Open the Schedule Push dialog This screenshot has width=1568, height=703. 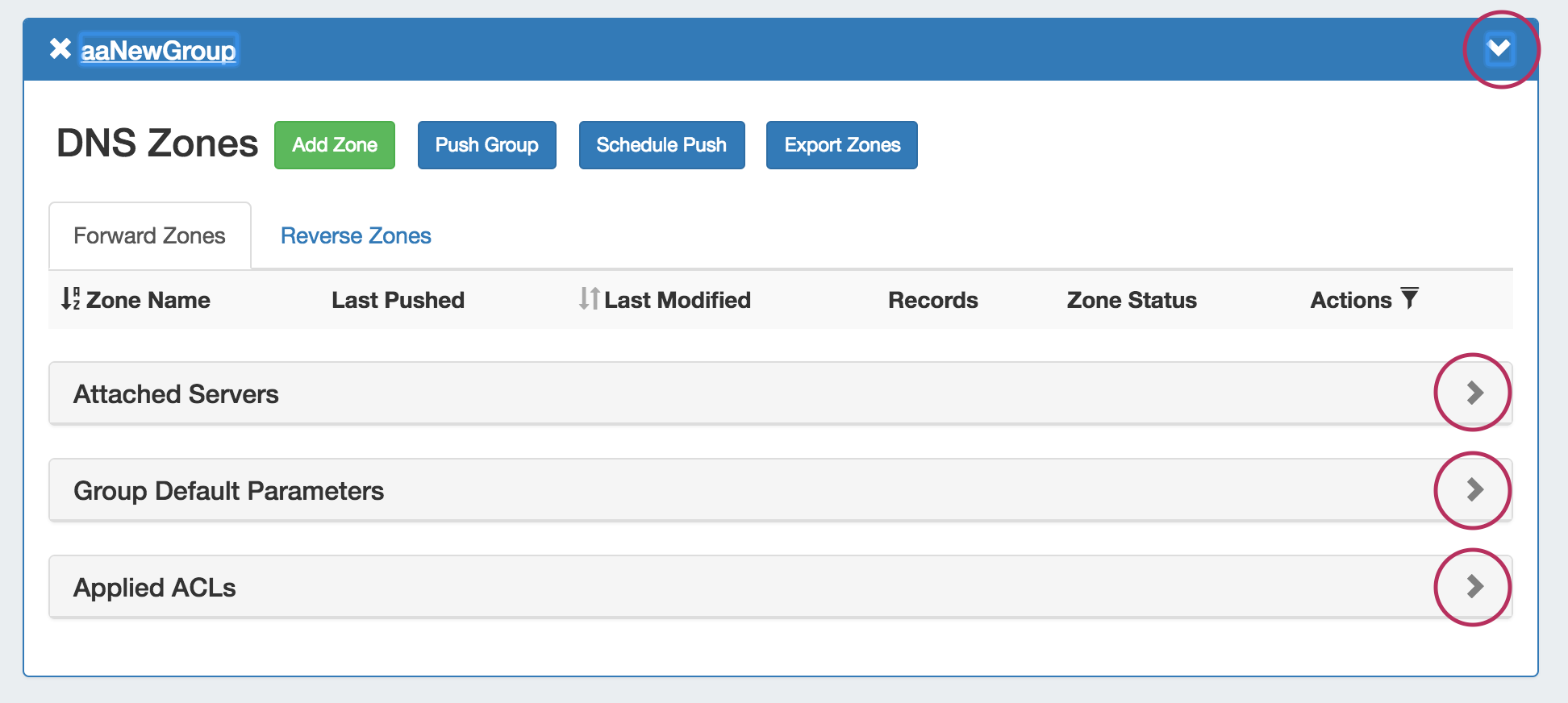(x=661, y=145)
